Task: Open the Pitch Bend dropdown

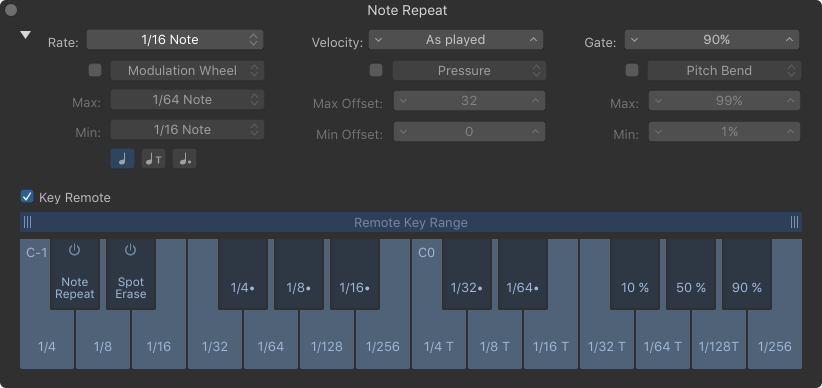Action: coord(724,71)
